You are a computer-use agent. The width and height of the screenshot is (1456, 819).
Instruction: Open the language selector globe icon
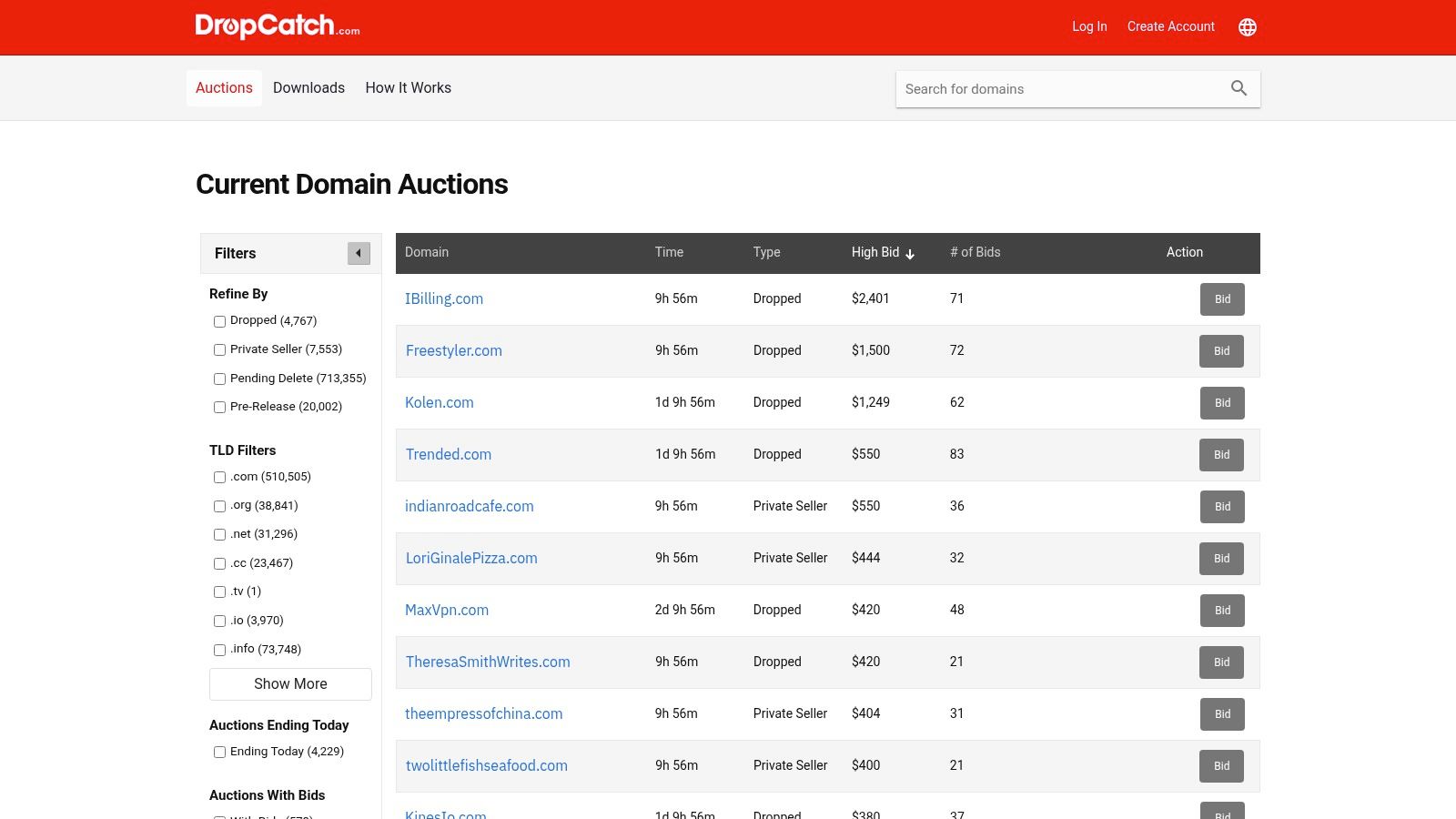click(1247, 27)
